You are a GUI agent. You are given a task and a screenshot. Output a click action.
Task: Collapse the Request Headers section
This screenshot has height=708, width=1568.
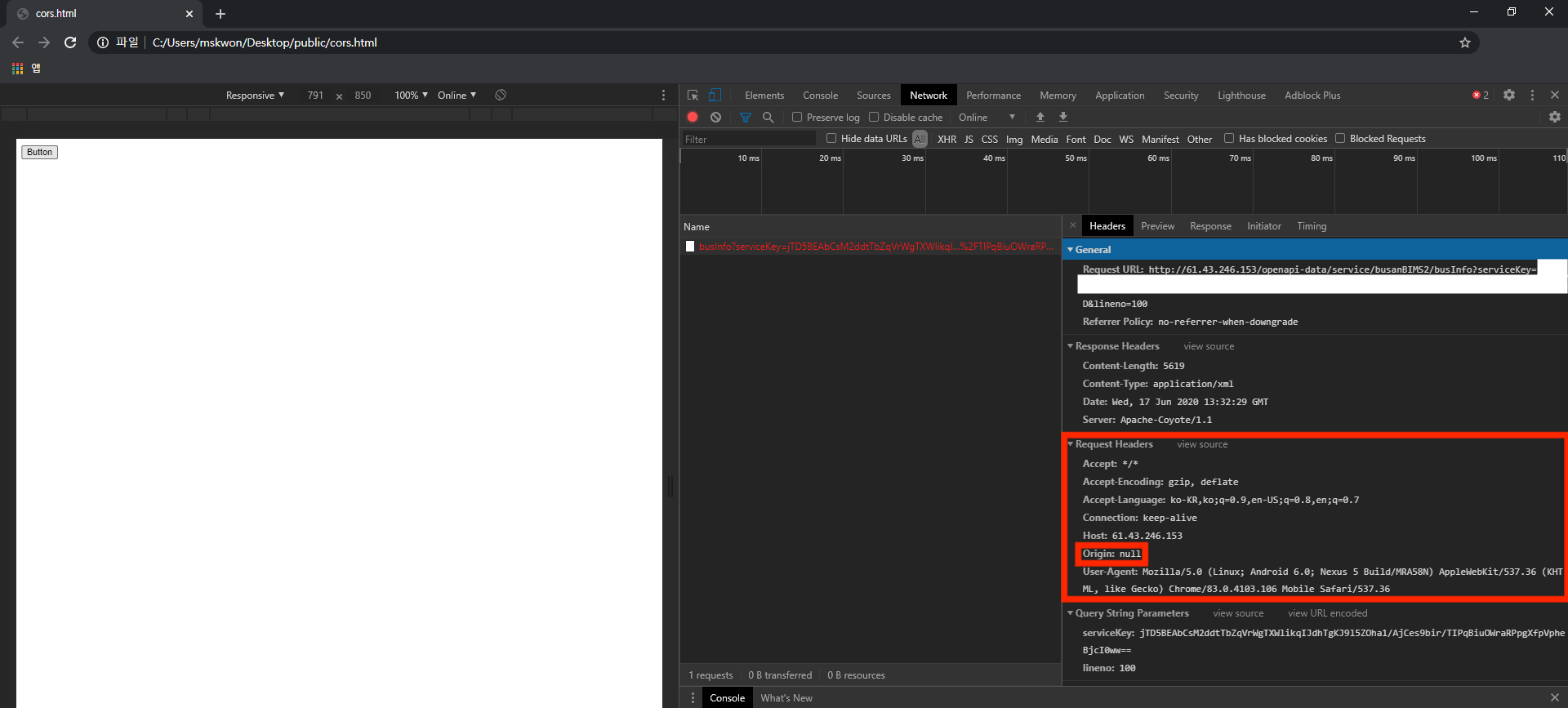coord(1071,444)
